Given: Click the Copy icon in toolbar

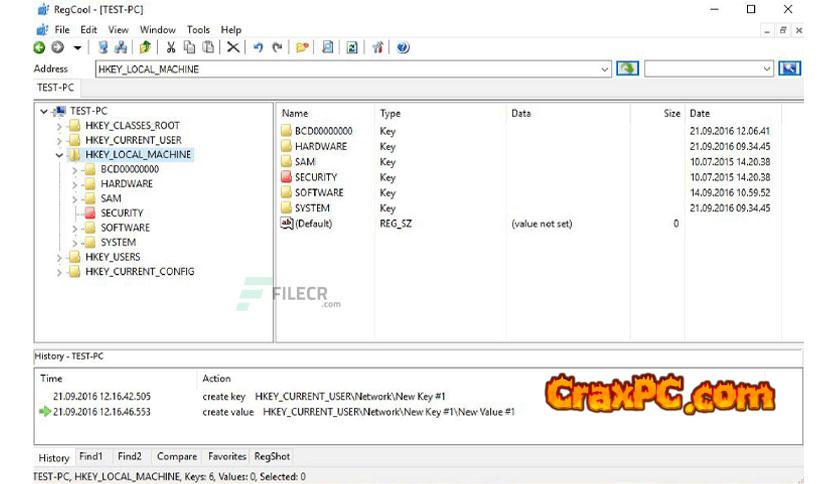Looking at the screenshot, I should tap(190, 47).
